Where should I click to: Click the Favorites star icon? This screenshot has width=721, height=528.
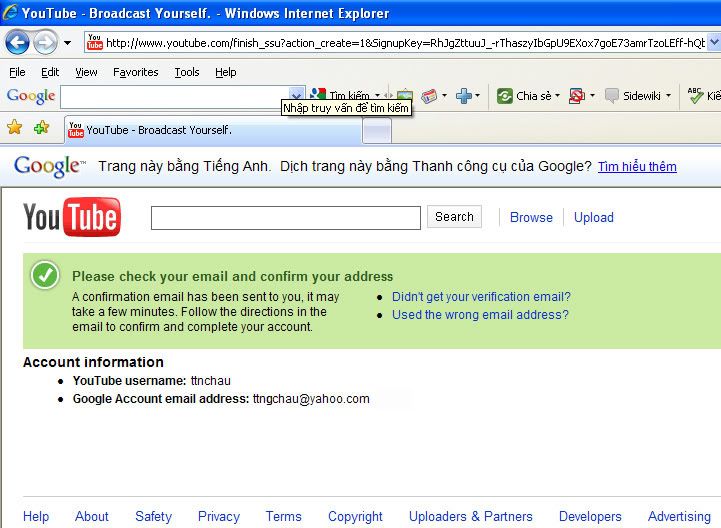coord(15,127)
